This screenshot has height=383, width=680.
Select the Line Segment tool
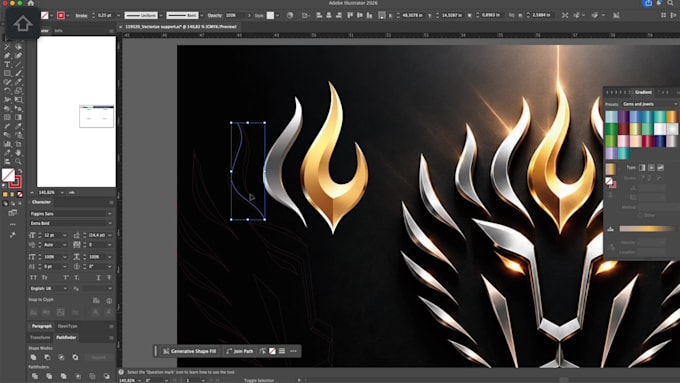tap(18, 64)
